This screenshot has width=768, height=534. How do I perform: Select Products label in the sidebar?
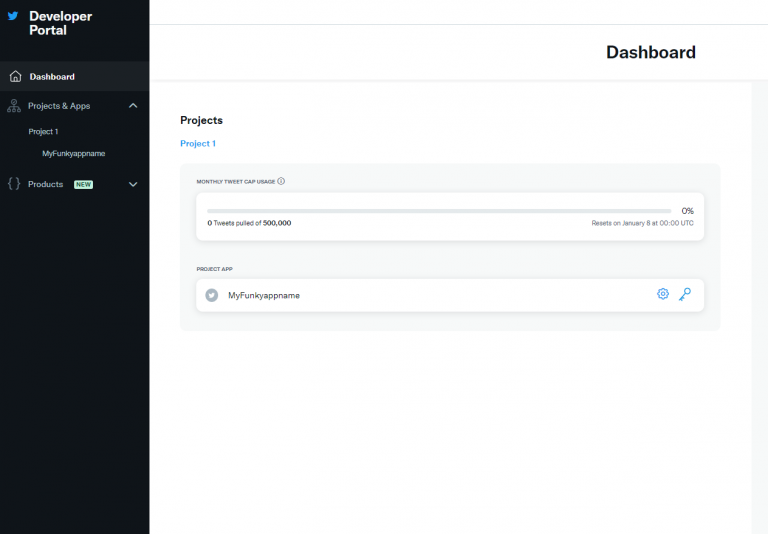click(46, 184)
